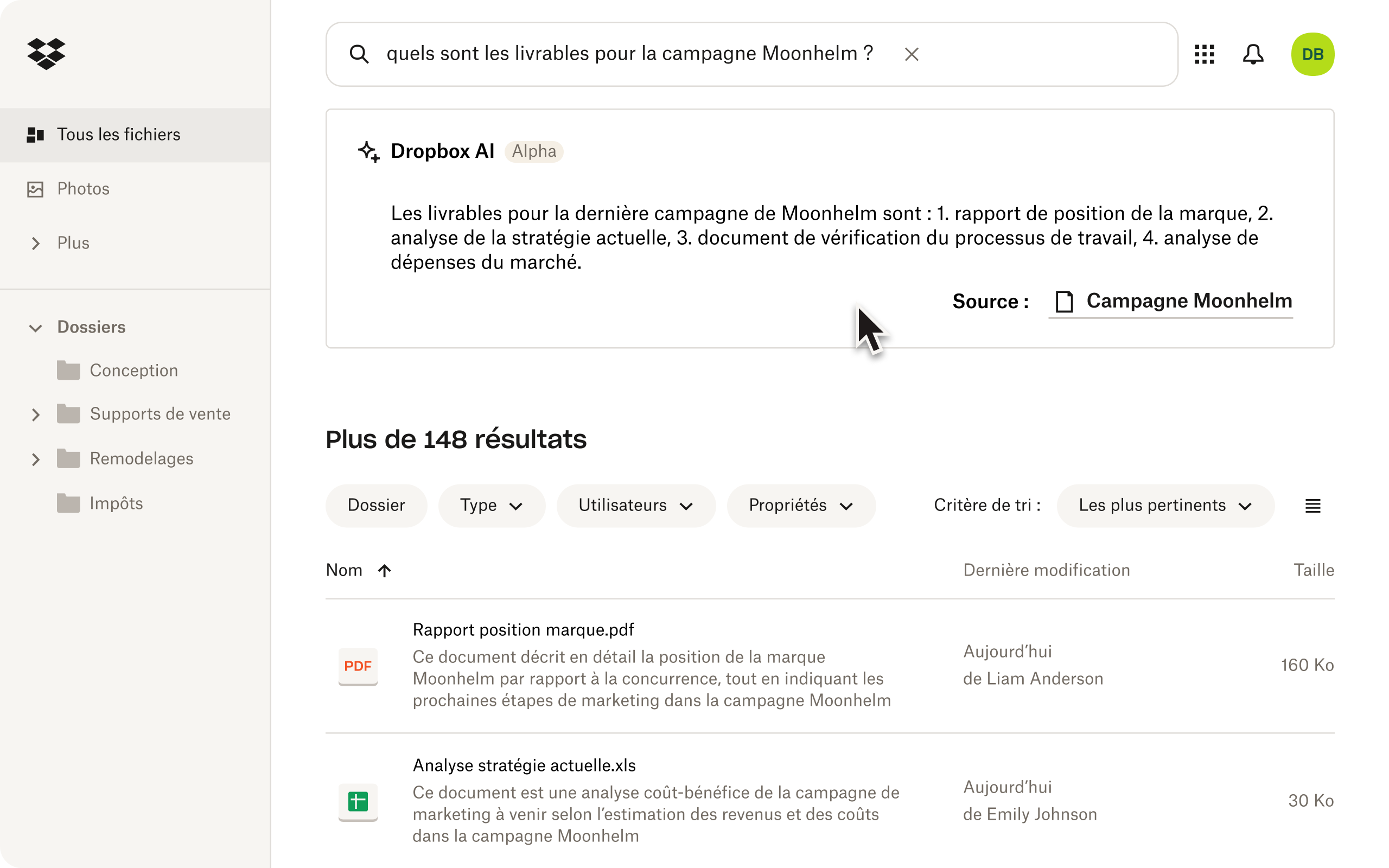
Task: Open notifications bell icon
Action: tap(1253, 54)
